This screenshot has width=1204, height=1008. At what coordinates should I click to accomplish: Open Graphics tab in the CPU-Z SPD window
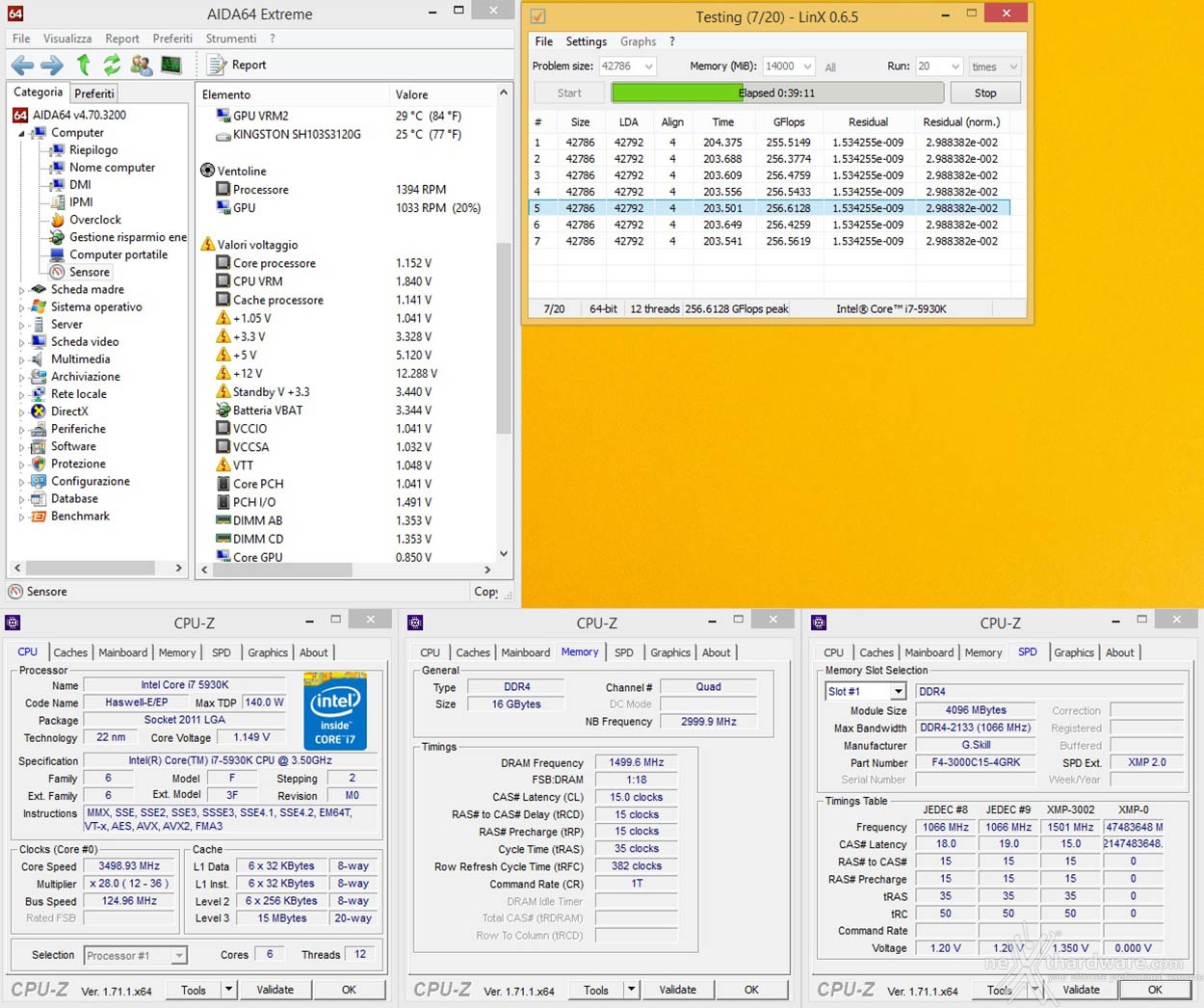click(1074, 652)
